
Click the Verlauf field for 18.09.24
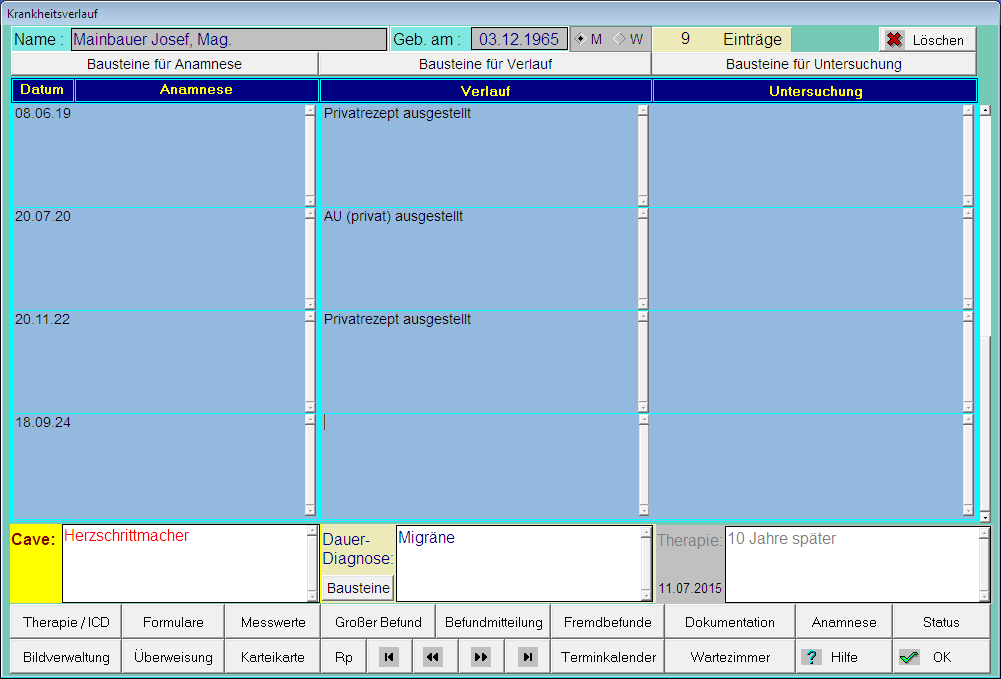tap(478, 465)
